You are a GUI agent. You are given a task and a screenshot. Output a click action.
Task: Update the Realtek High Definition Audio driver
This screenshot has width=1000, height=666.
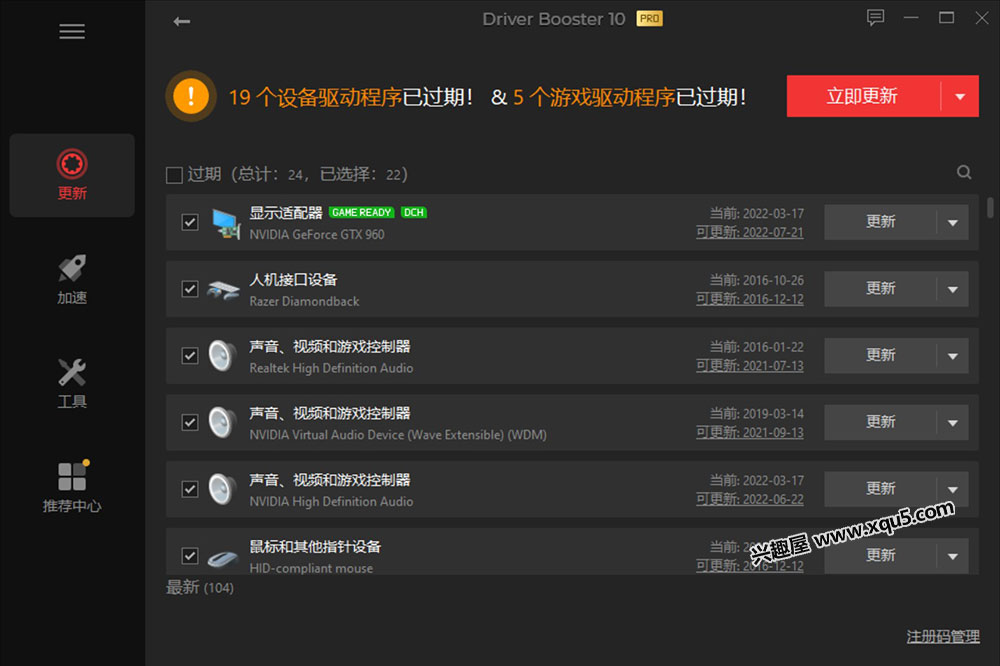coord(880,355)
